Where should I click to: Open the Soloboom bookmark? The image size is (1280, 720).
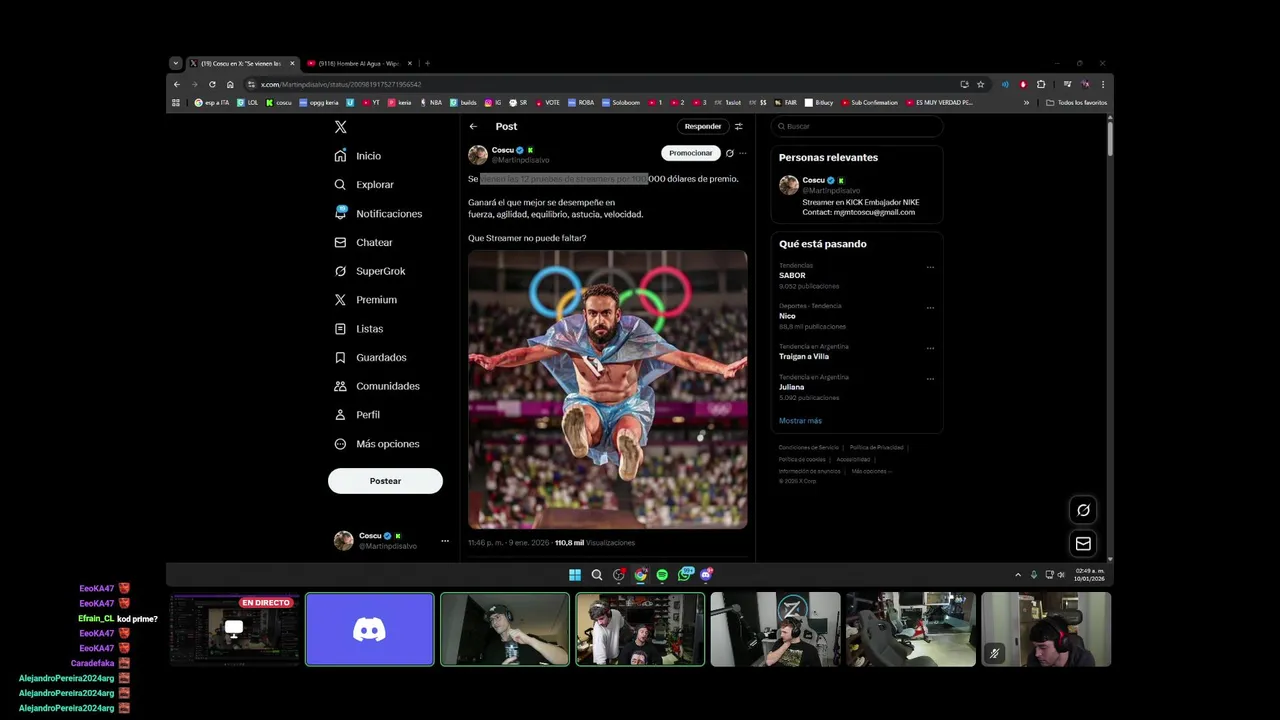(x=620, y=102)
